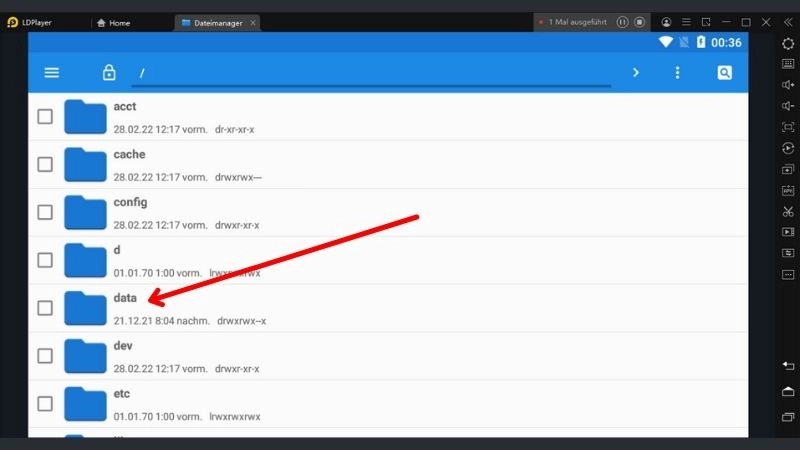
Task: Tick the checkbox for cache folder
Action: pos(45,164)
